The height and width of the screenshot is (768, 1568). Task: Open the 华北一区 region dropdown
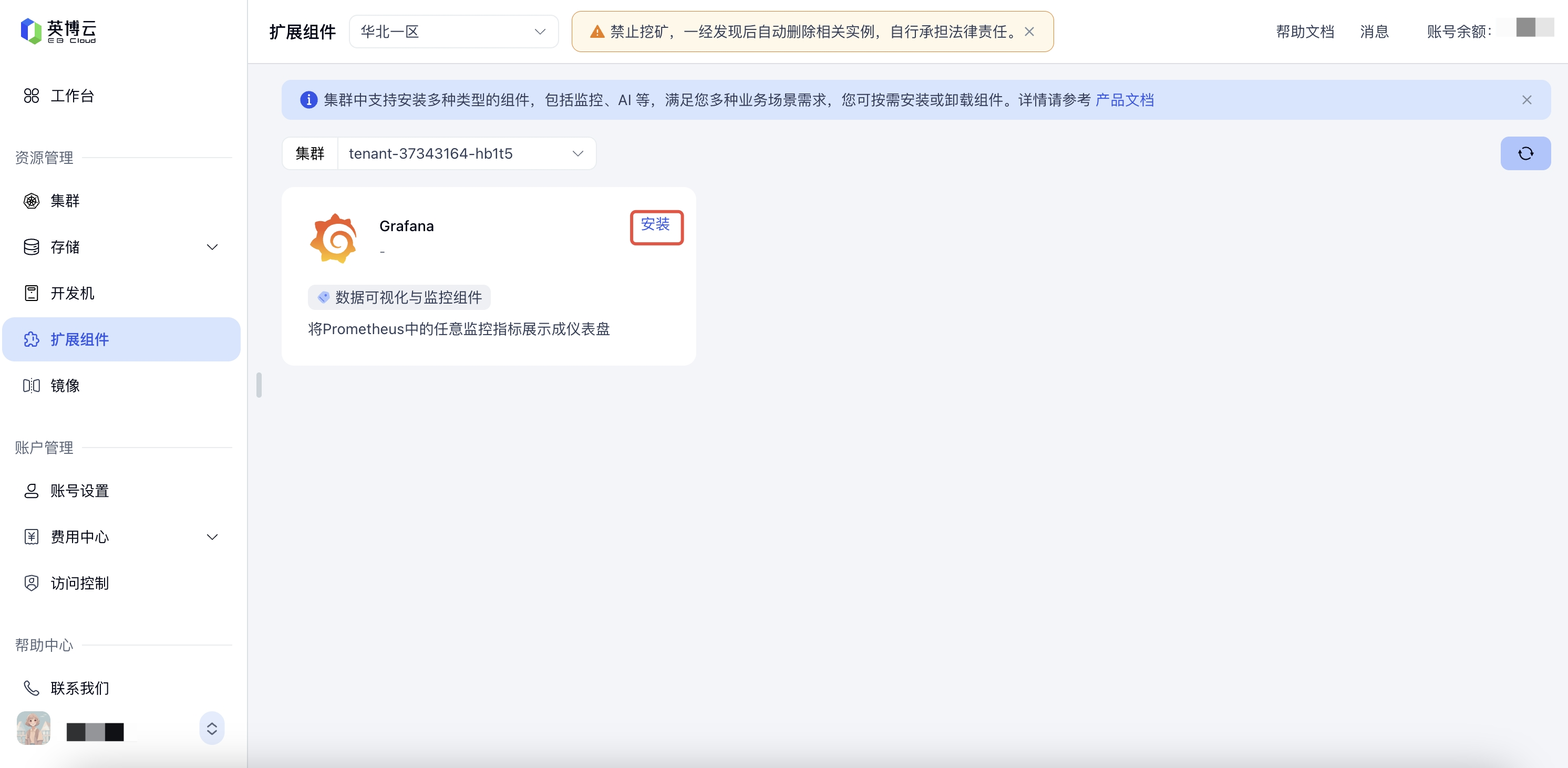pyautogui.click(x=453, y=32)
